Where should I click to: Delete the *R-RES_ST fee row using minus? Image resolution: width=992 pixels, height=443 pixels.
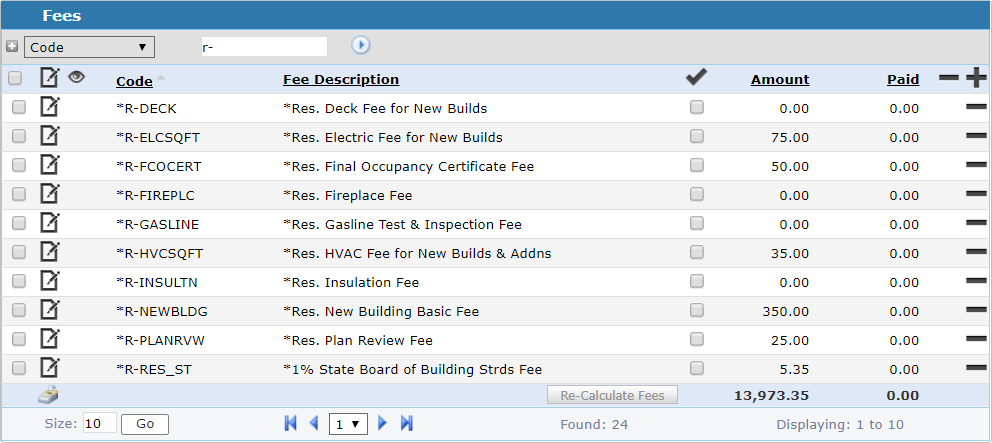coord(976,369)
